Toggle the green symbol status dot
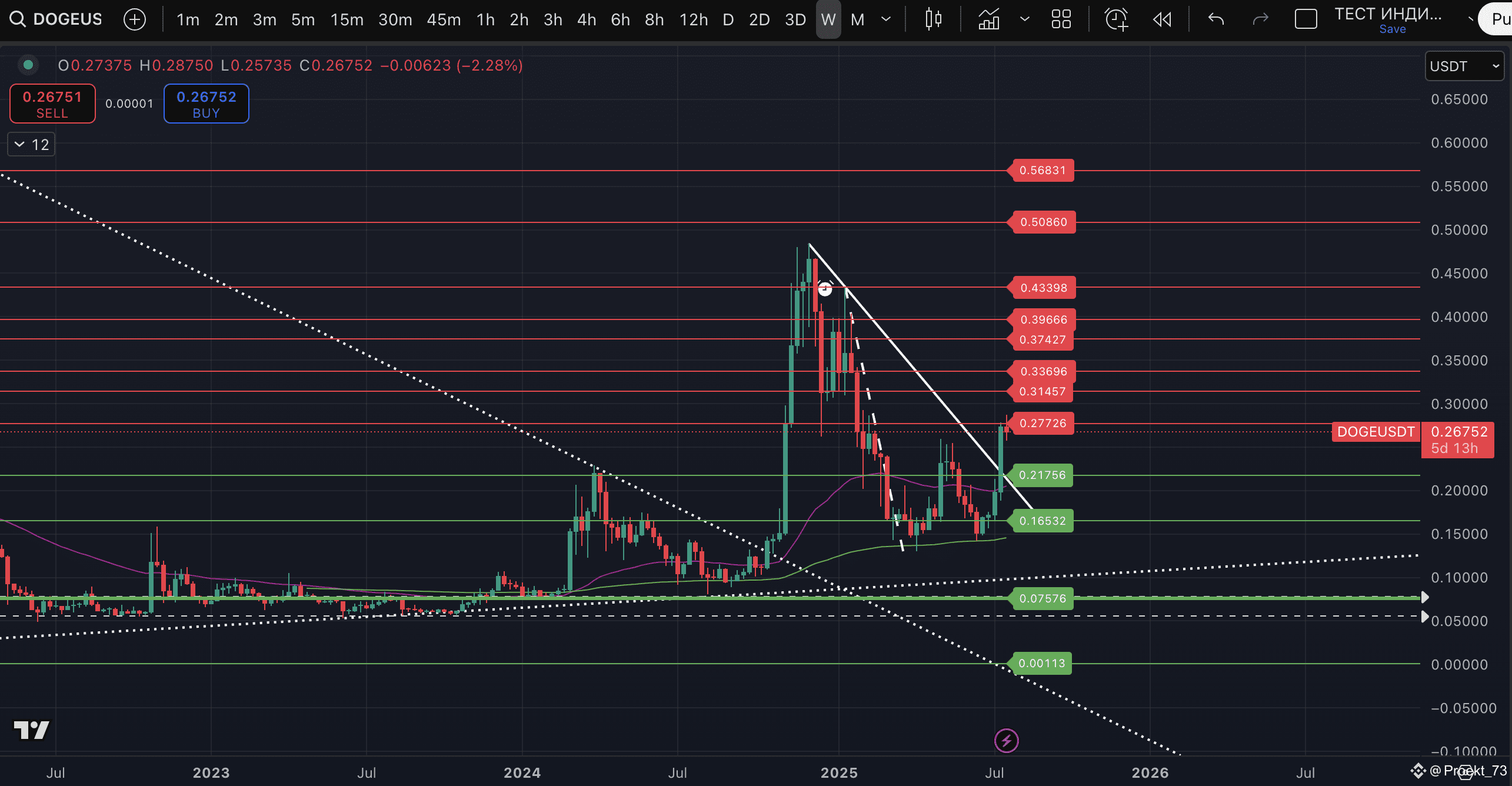This screenshot has height=786, width=1512. point(28,65)
